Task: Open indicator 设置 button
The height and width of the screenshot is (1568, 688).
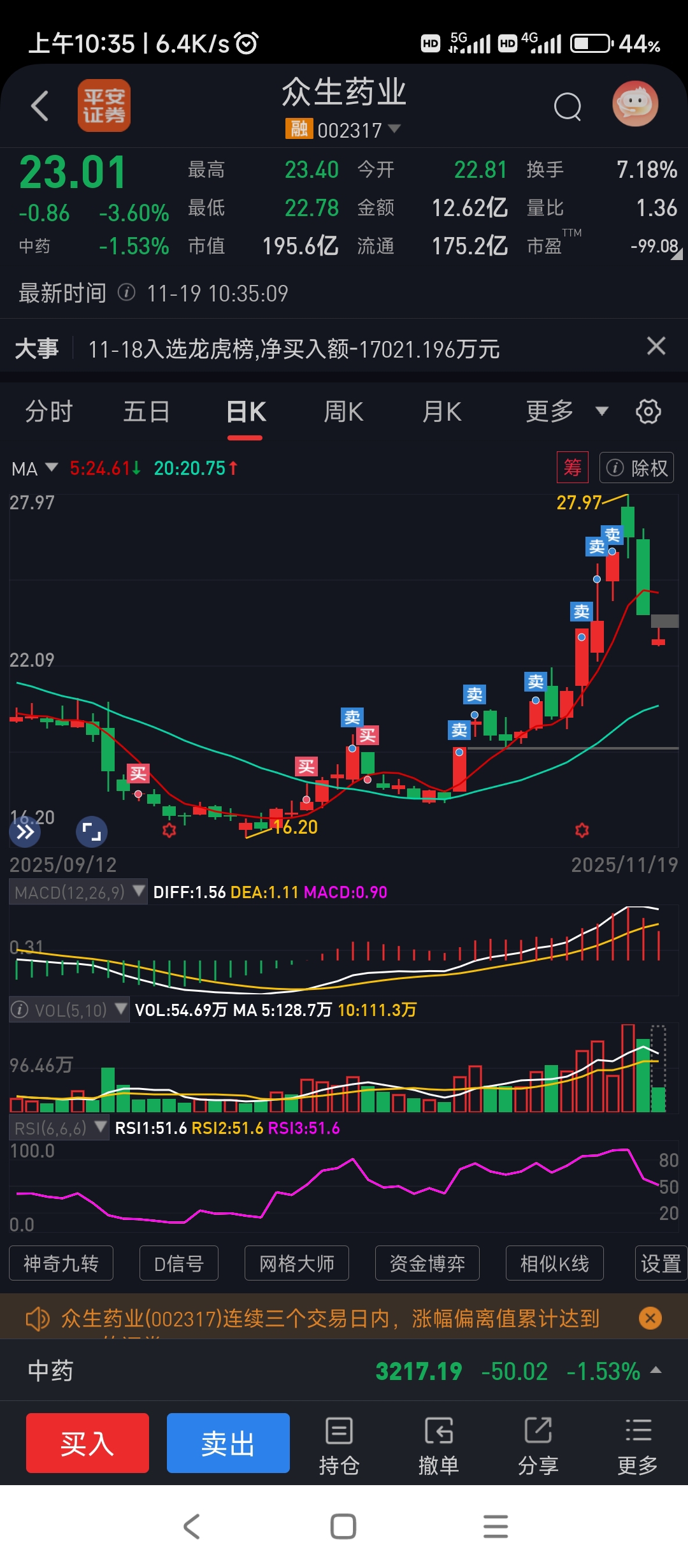Action: point(661,1263)
